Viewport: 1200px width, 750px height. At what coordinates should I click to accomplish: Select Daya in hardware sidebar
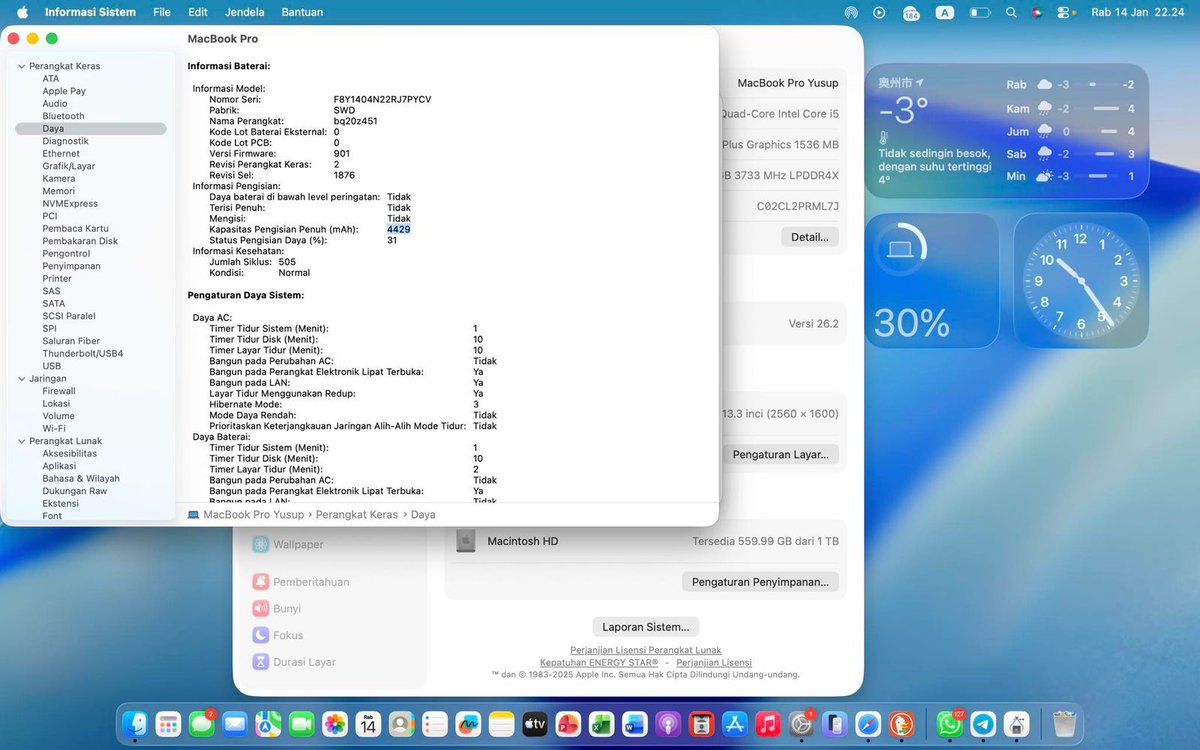(x=91, y=129)
